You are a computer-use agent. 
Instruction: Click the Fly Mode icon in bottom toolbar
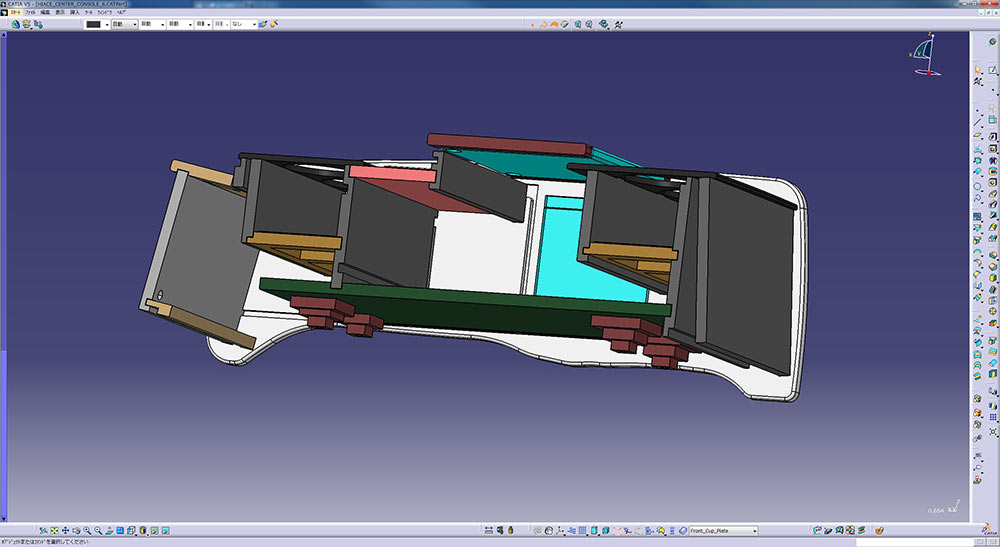(x=42, y=531)
